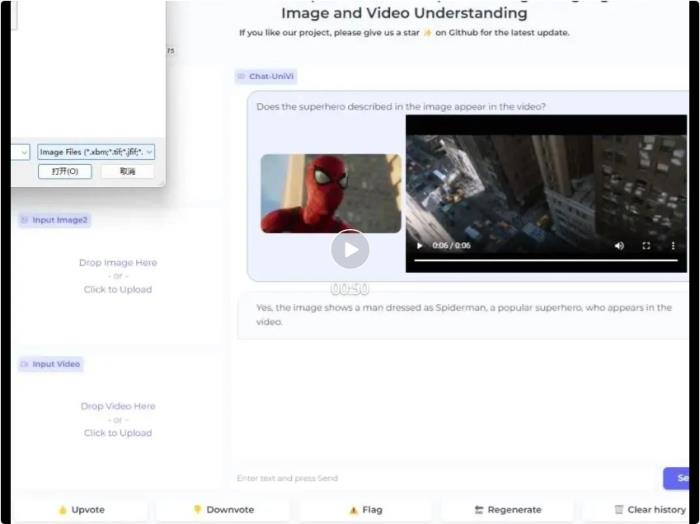Click the 打开(O) button in file dialog
Image resolution: width=700 pixels, height=524 pixels.
point(65,171)
